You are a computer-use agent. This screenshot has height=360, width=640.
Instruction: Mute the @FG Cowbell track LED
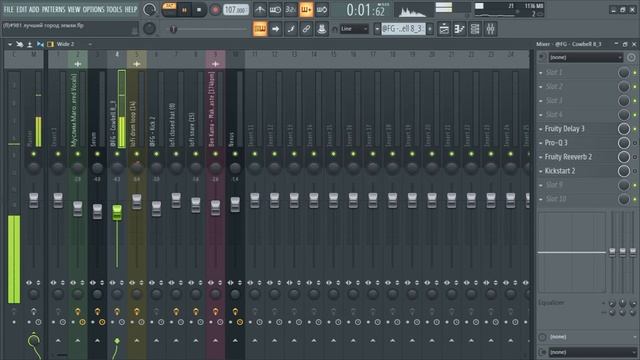(117, 154)
